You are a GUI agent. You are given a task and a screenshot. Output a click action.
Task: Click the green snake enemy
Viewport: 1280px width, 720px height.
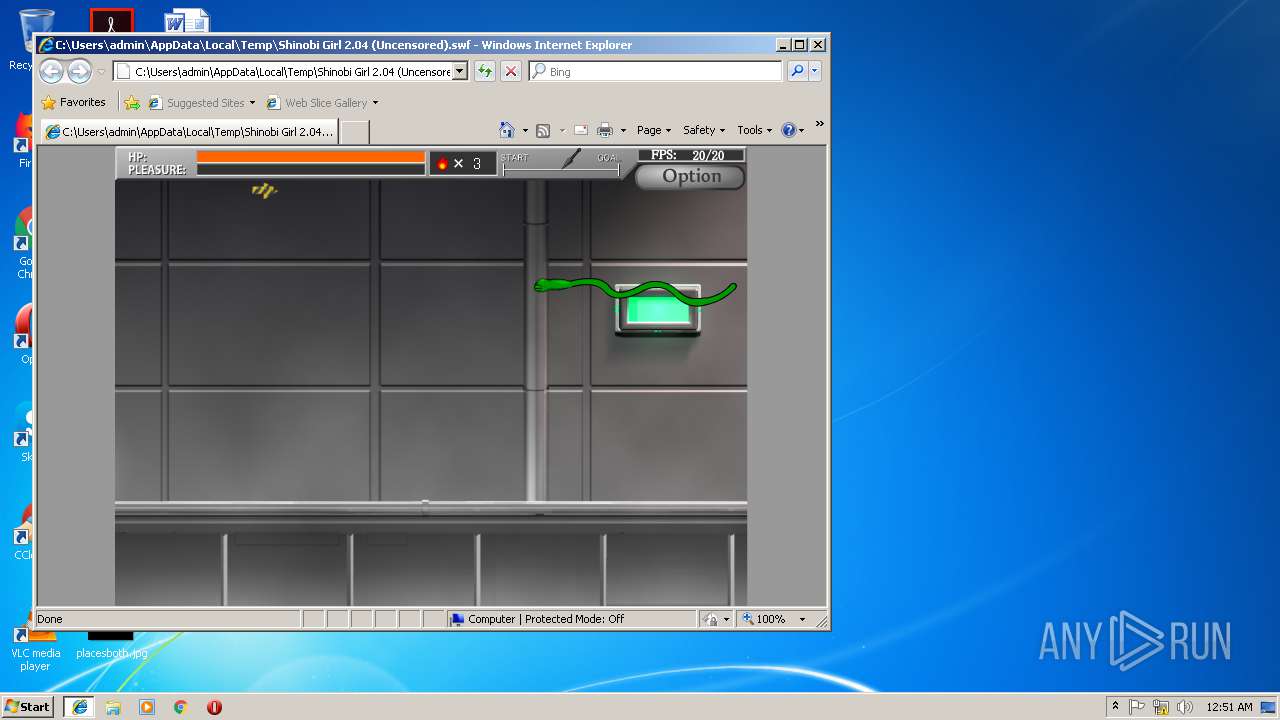635,289
